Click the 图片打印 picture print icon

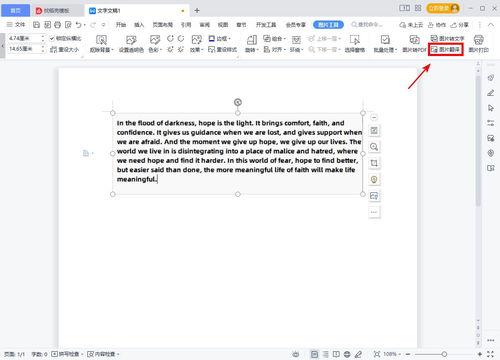click(x=479, y=44)
